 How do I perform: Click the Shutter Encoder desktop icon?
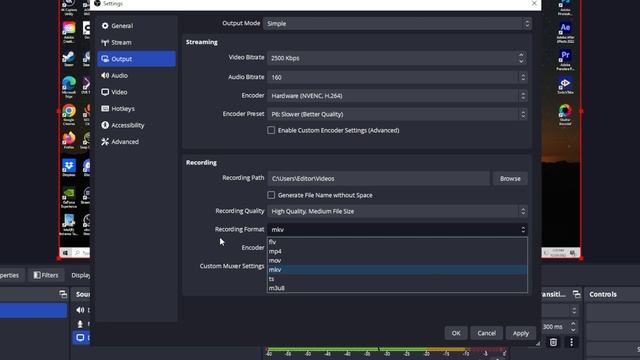(565, 114)
